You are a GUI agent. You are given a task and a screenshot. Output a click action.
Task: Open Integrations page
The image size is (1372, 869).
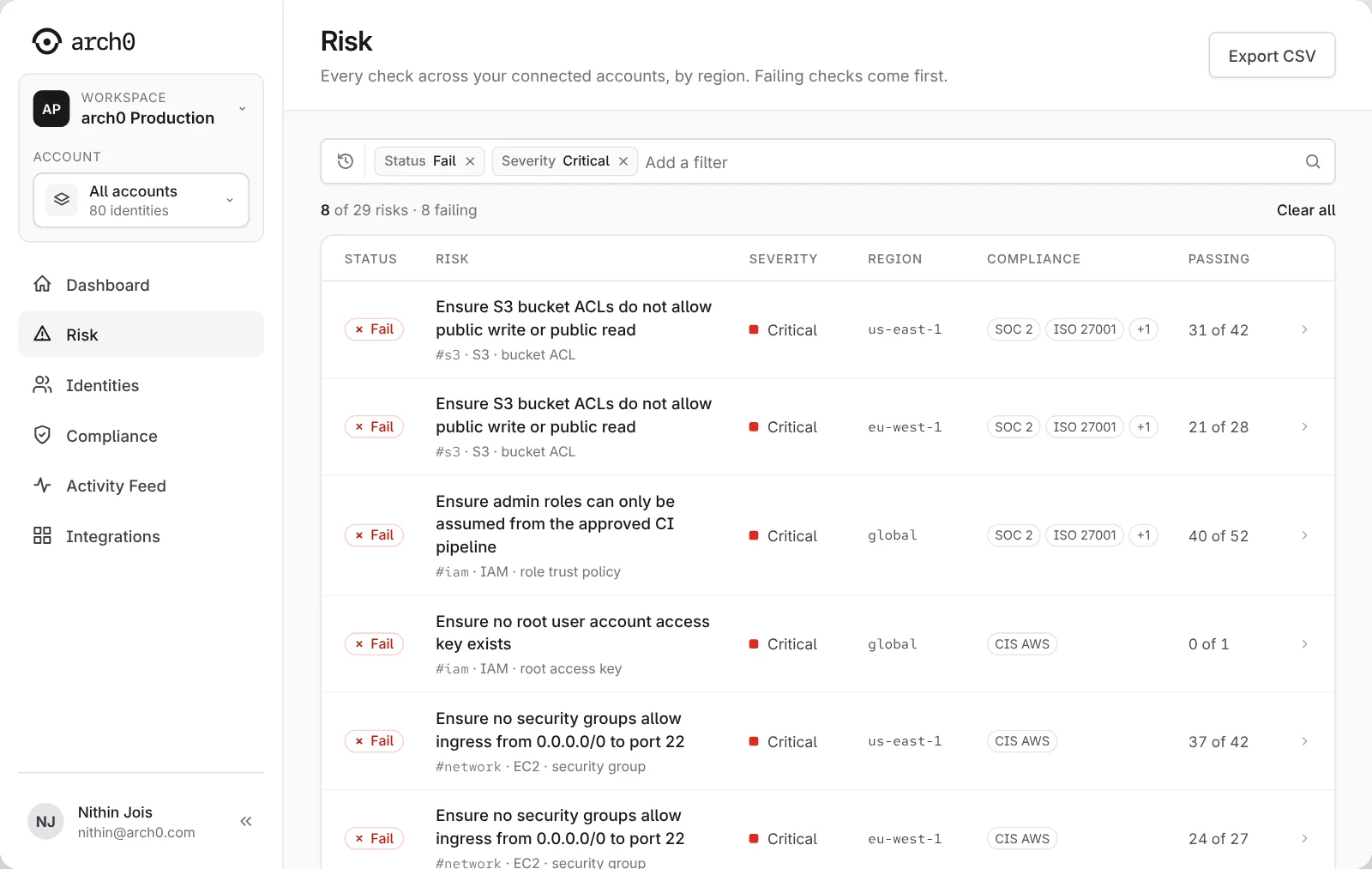pyautogui.click(x=141, y=536)
